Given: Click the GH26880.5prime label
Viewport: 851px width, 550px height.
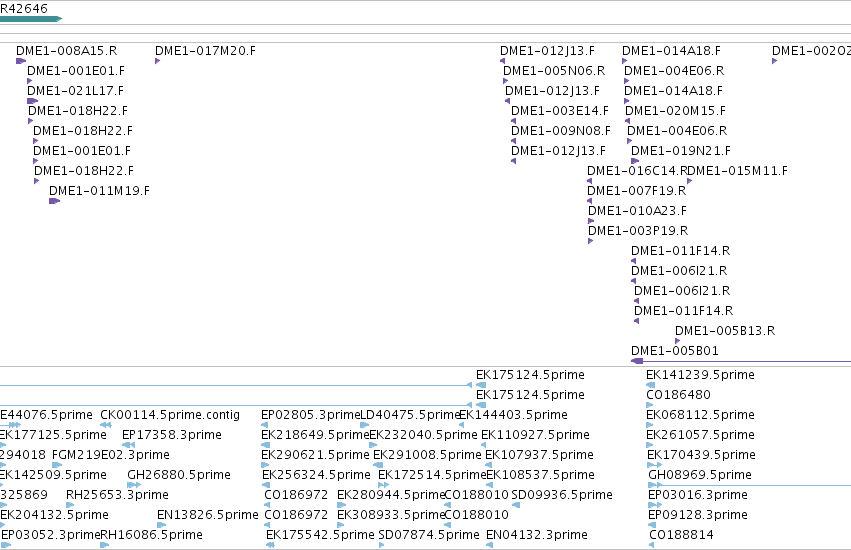Looking at the screenshot, I should pyautogui.click(x=179, y=476).
